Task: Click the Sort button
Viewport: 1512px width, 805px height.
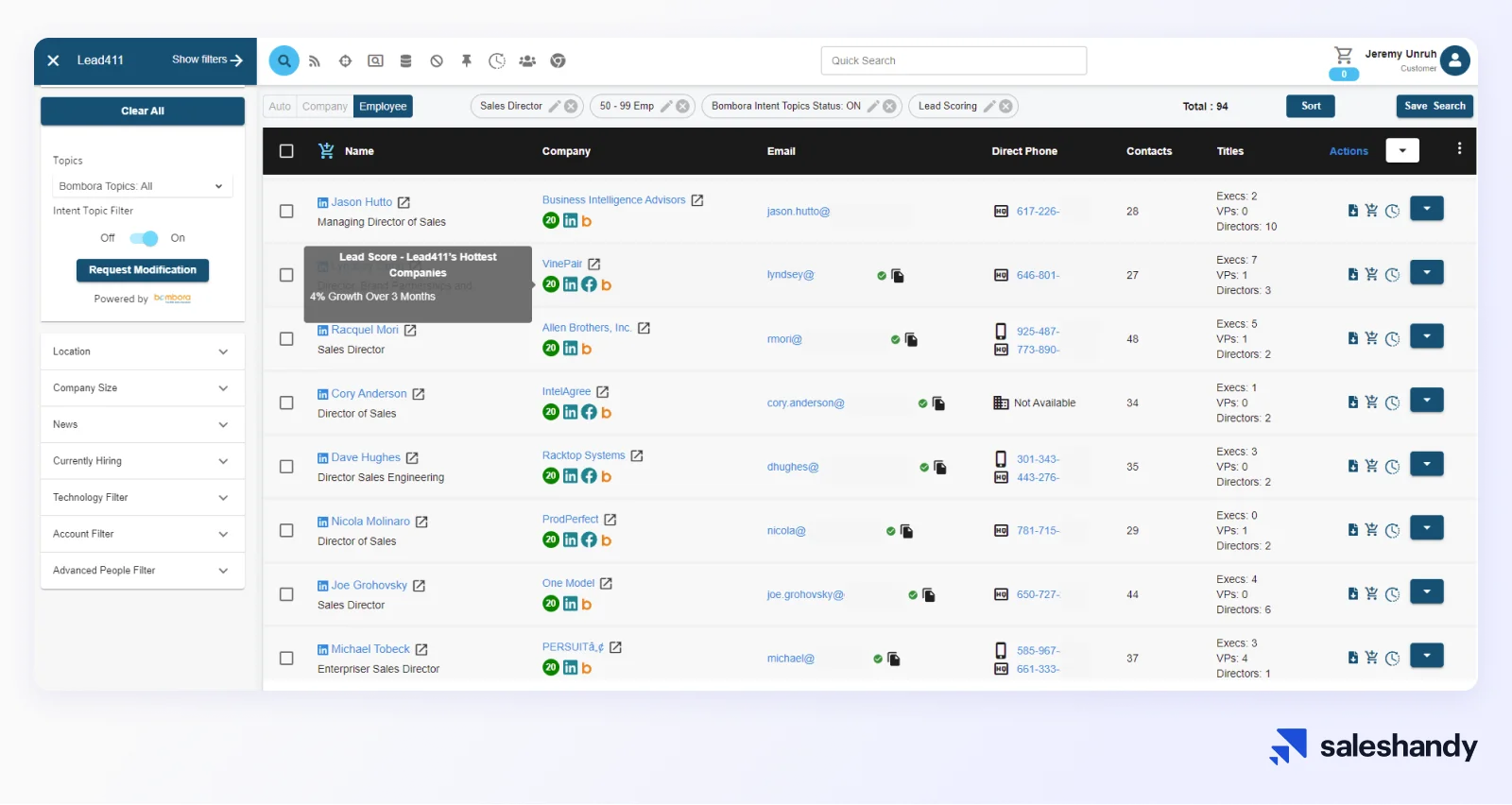Action: 1311,107
